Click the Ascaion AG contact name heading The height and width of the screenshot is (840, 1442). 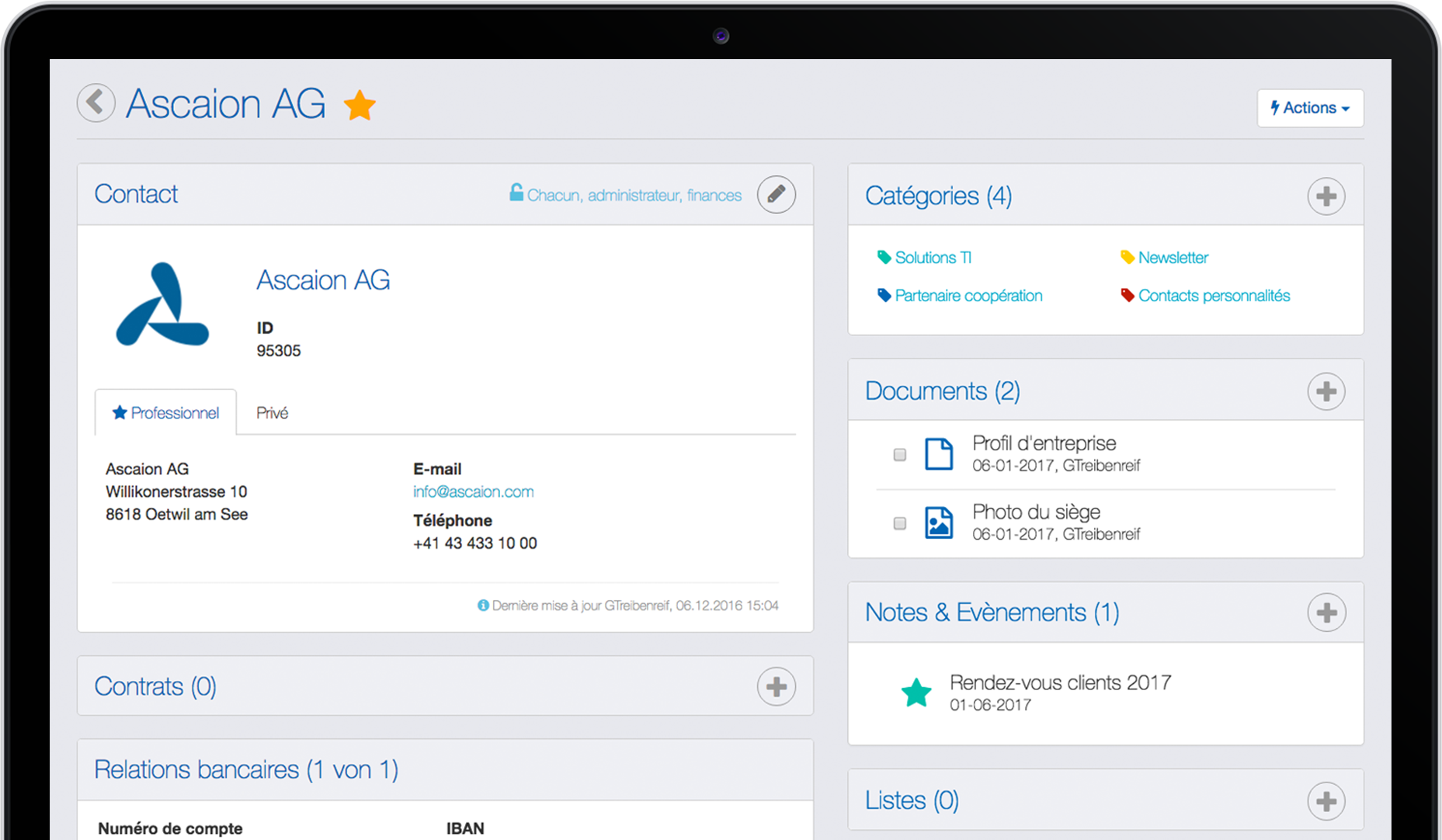323,280
